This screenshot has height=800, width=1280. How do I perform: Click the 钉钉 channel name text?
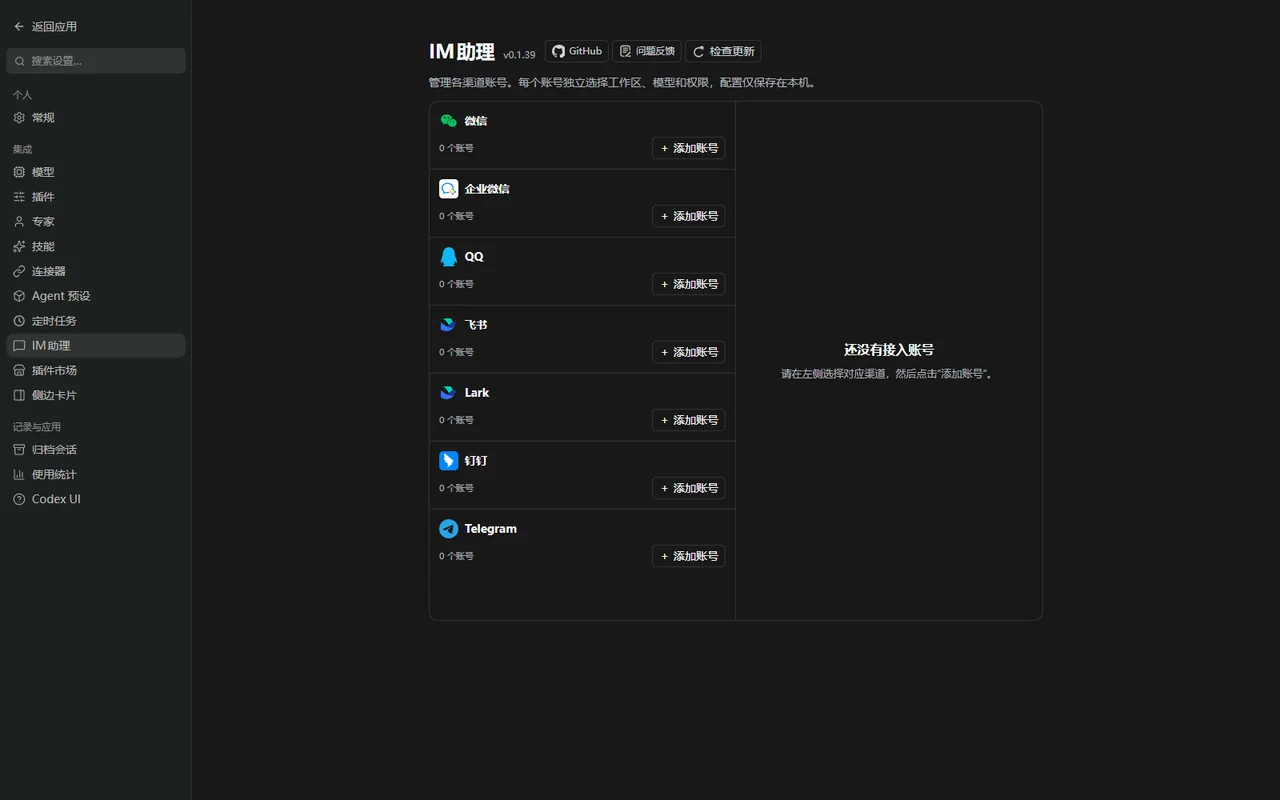[476, 461]
